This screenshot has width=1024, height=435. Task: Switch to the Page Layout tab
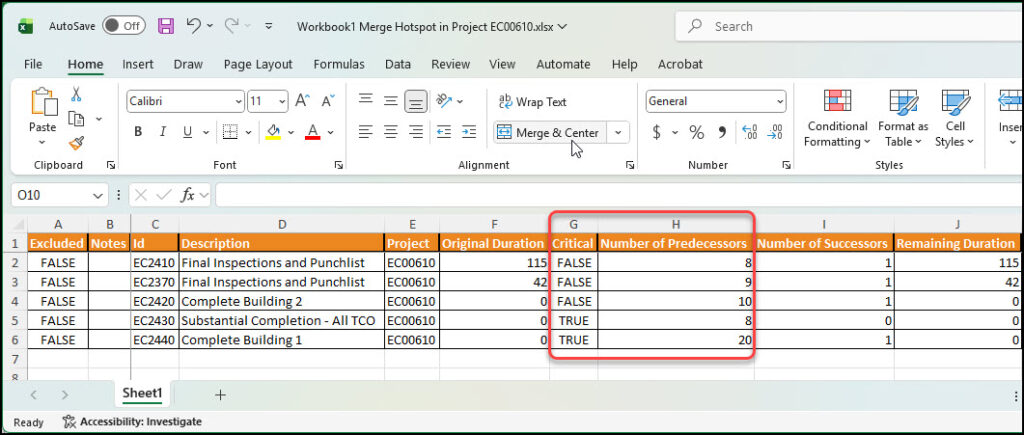click(x=258, y=64)
